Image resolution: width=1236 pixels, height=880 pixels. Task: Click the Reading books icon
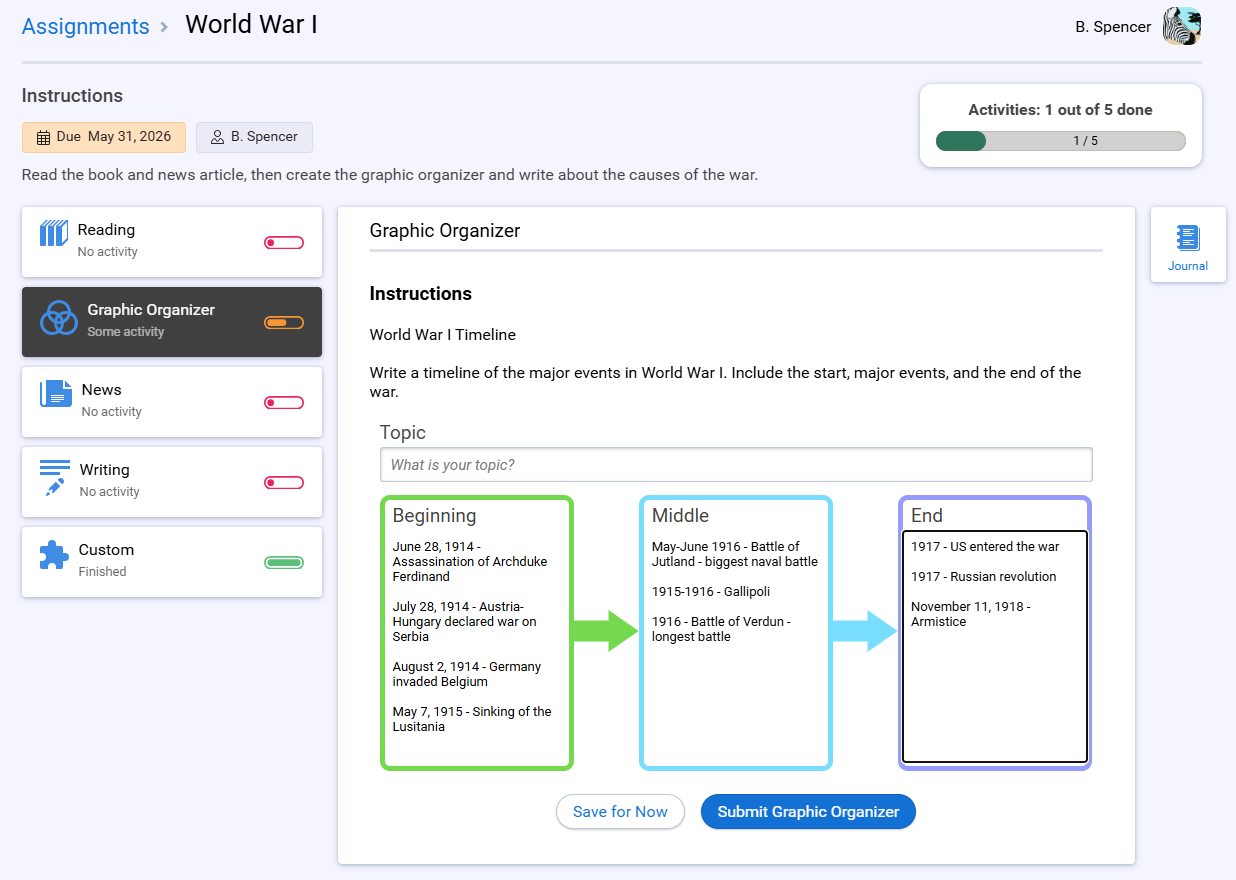[x=54, y=233]
